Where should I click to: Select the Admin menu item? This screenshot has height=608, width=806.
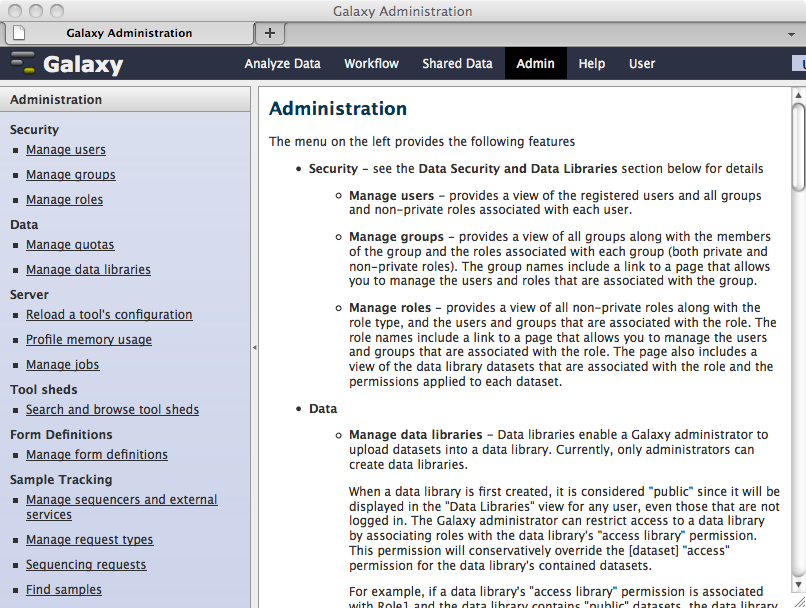point(535,64)
